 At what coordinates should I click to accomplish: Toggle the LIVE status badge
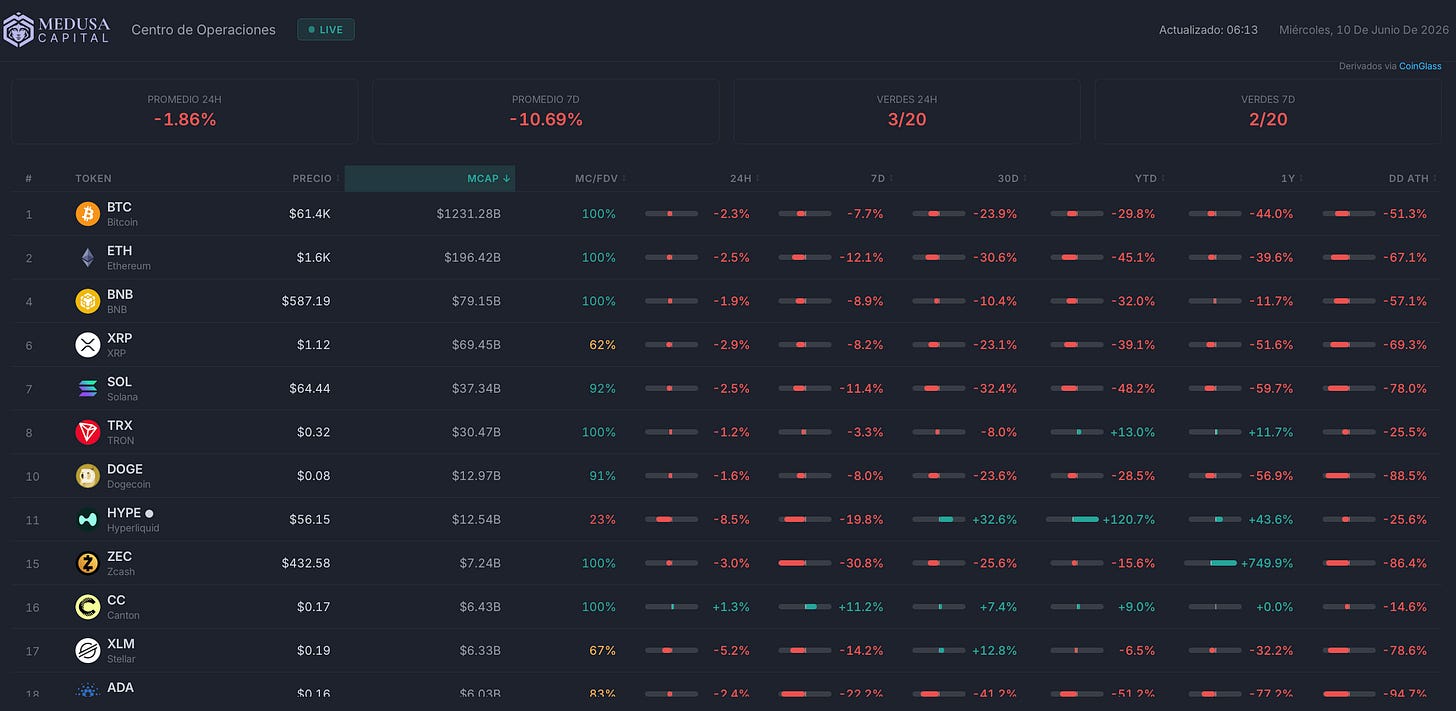tap(326, 30)
